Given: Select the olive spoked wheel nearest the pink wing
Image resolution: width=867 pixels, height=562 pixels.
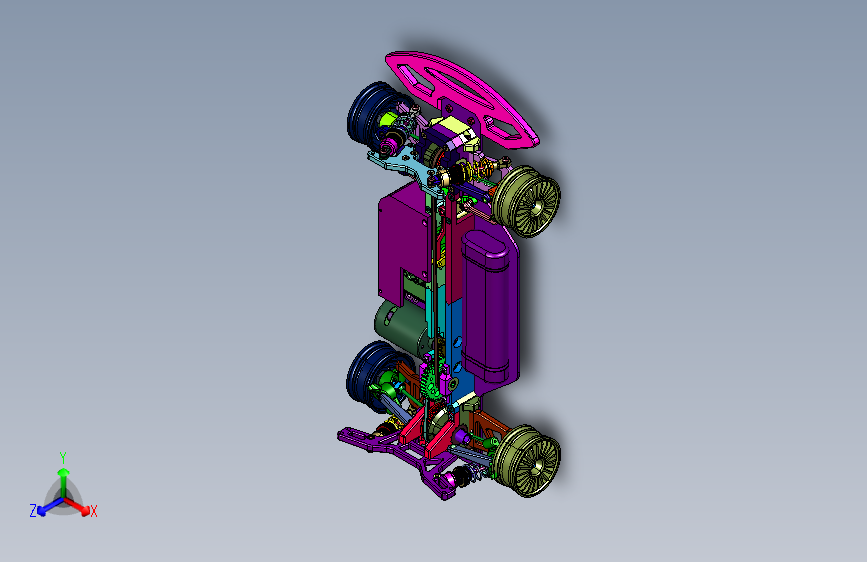Looking at the screenshot, I should [x=526, y=201].
